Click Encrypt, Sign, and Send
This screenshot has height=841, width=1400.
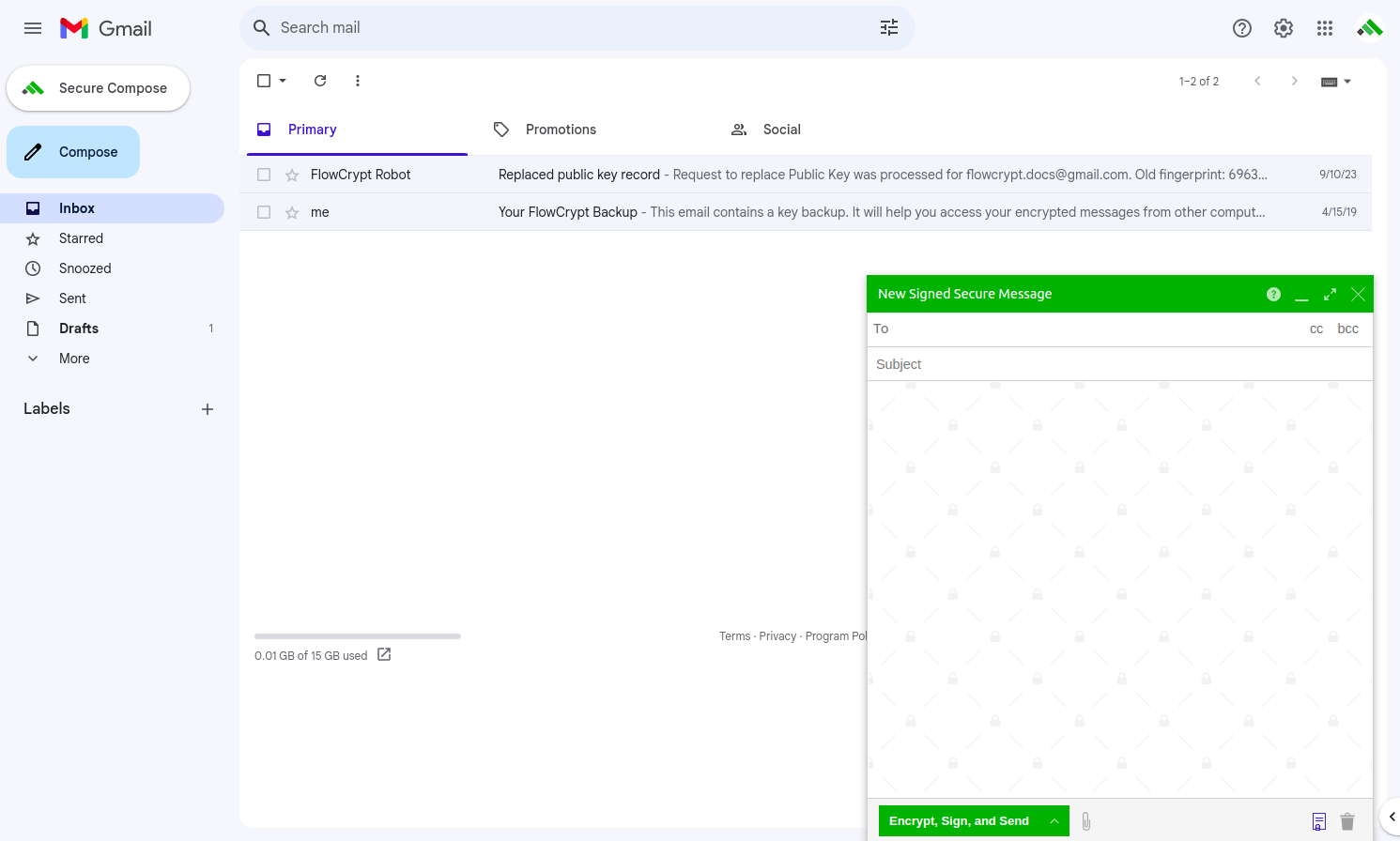tap(959, 821)
